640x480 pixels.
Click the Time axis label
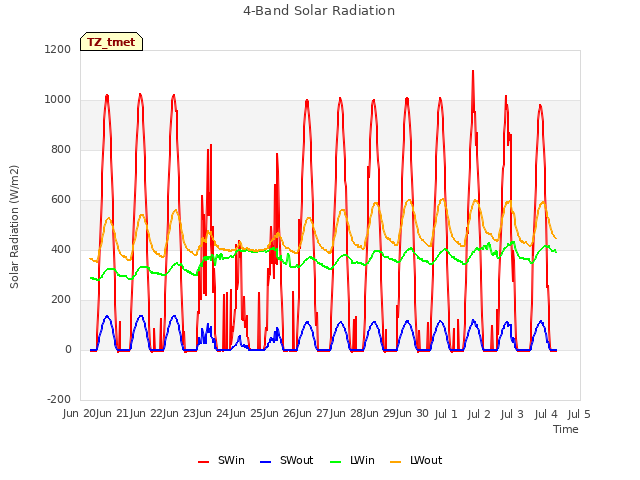566,429
